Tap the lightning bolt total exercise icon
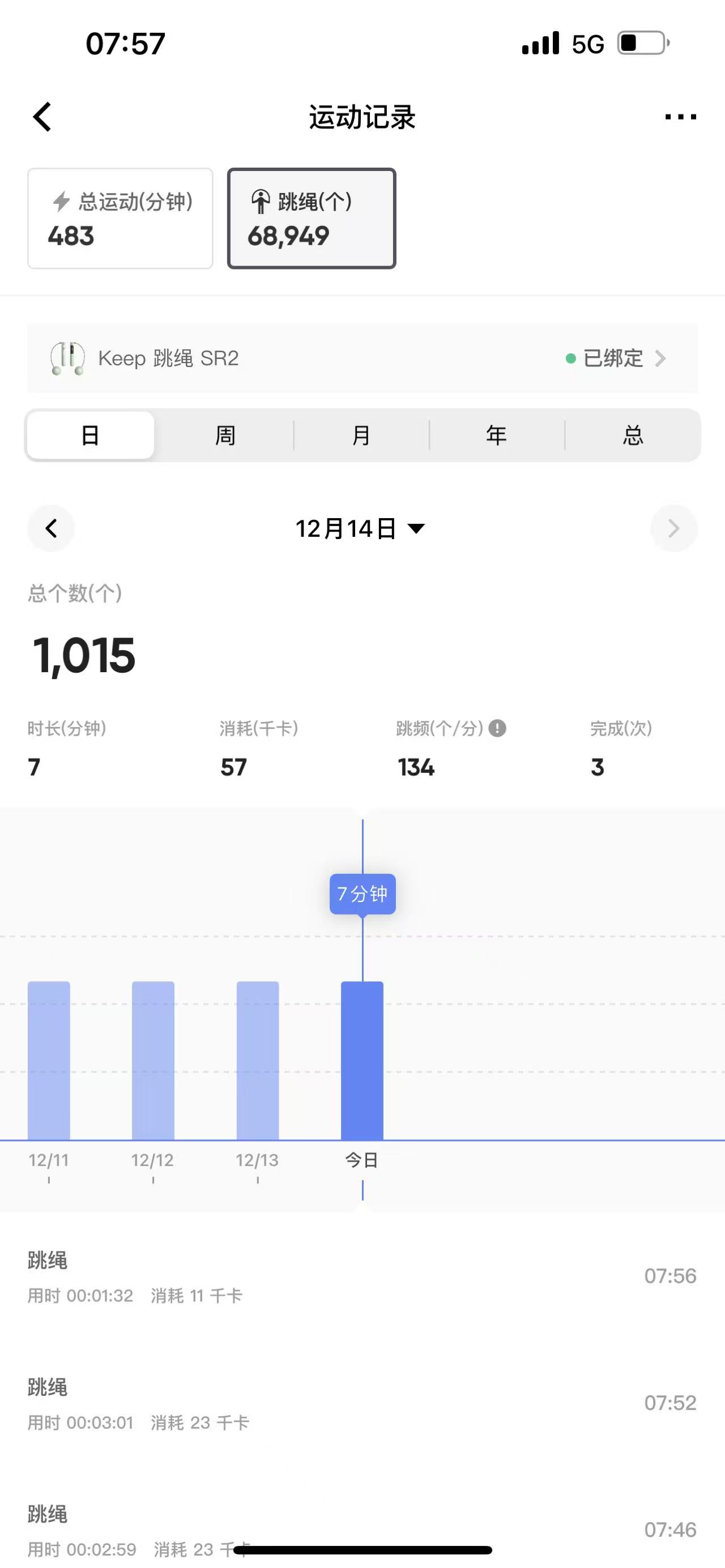The width and height of the screenshot is (725, 1568). click(x=61, y=202)
